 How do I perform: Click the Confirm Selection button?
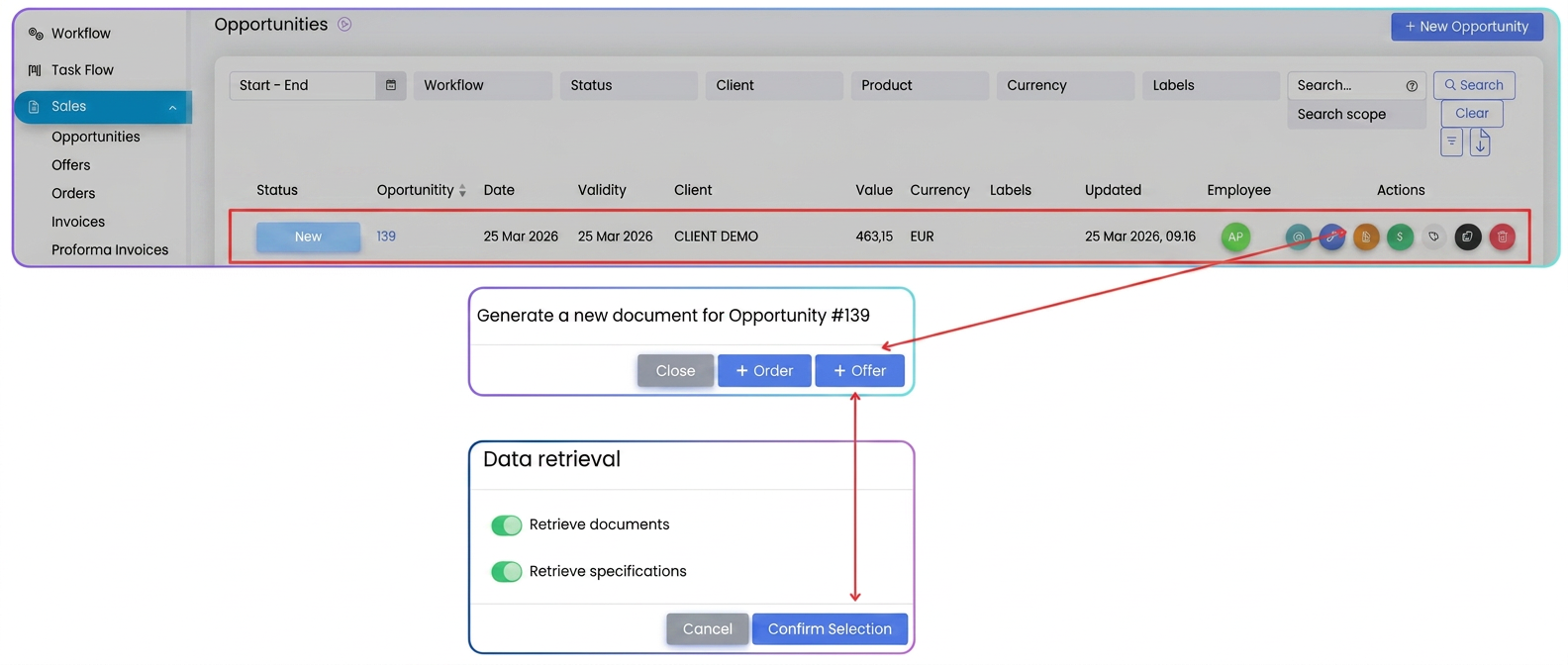830,628
